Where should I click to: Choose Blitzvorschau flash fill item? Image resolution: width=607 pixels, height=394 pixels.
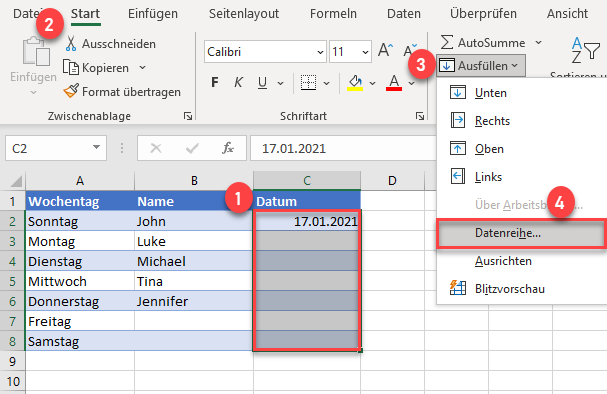521,289
